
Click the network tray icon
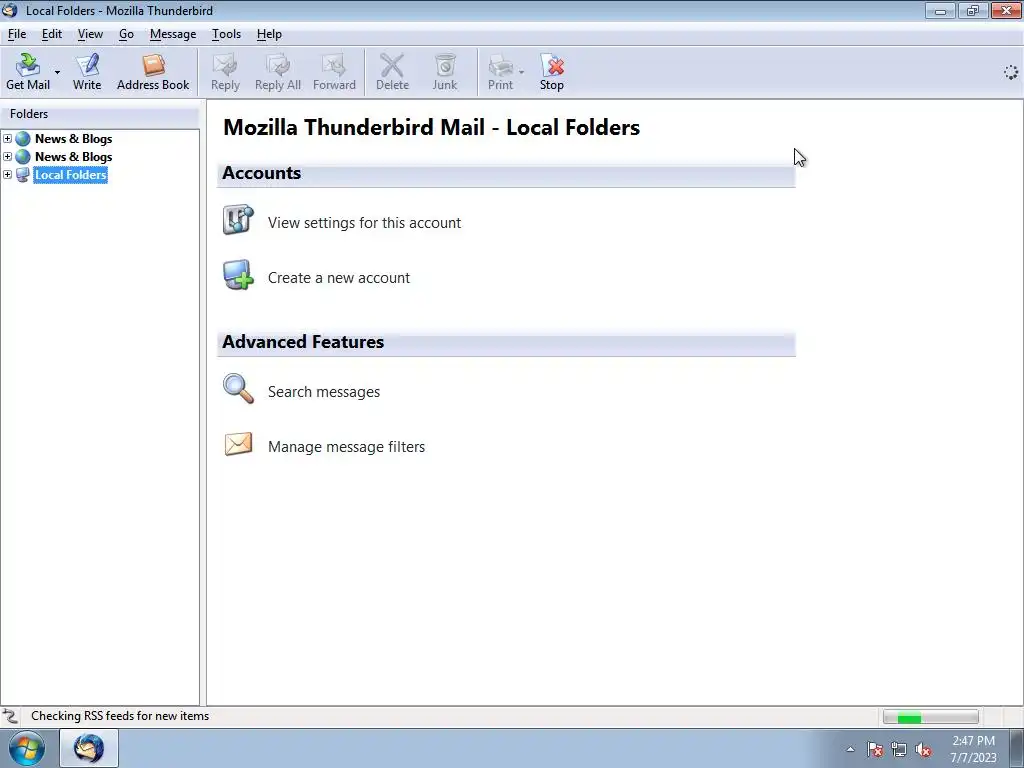pos(899,749)
